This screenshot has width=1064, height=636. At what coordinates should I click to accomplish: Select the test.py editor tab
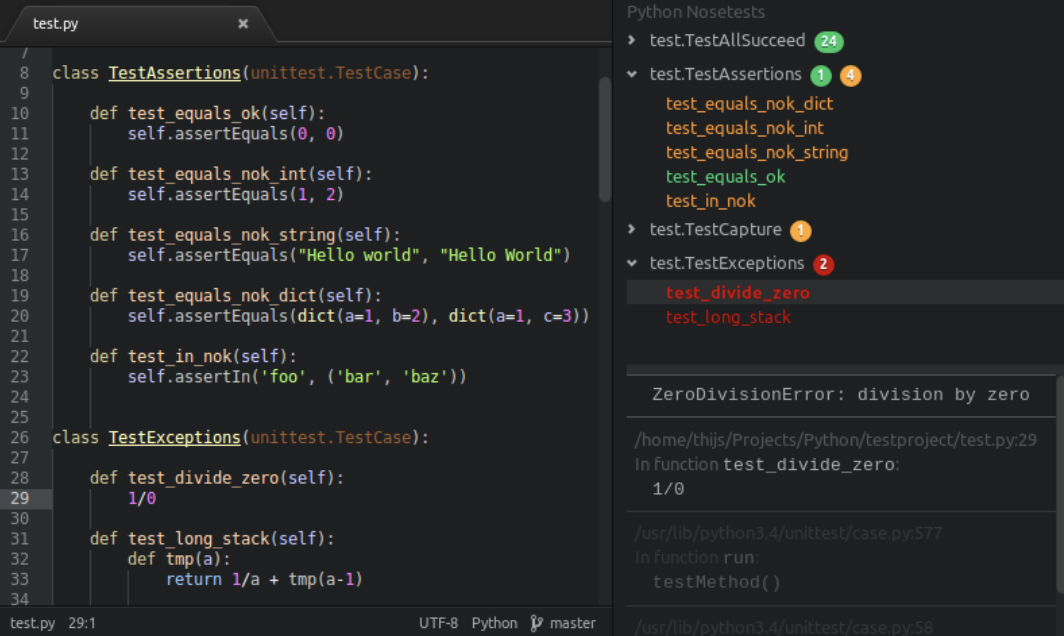click(139, 24)
